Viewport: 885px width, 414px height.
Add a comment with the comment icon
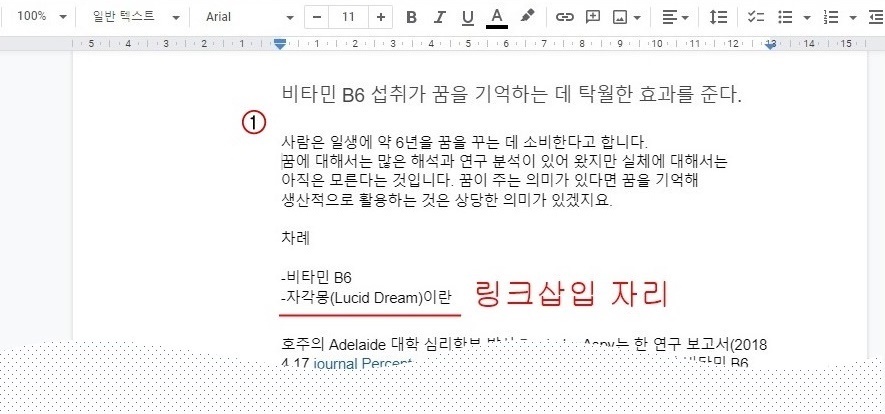pos(593,17)
